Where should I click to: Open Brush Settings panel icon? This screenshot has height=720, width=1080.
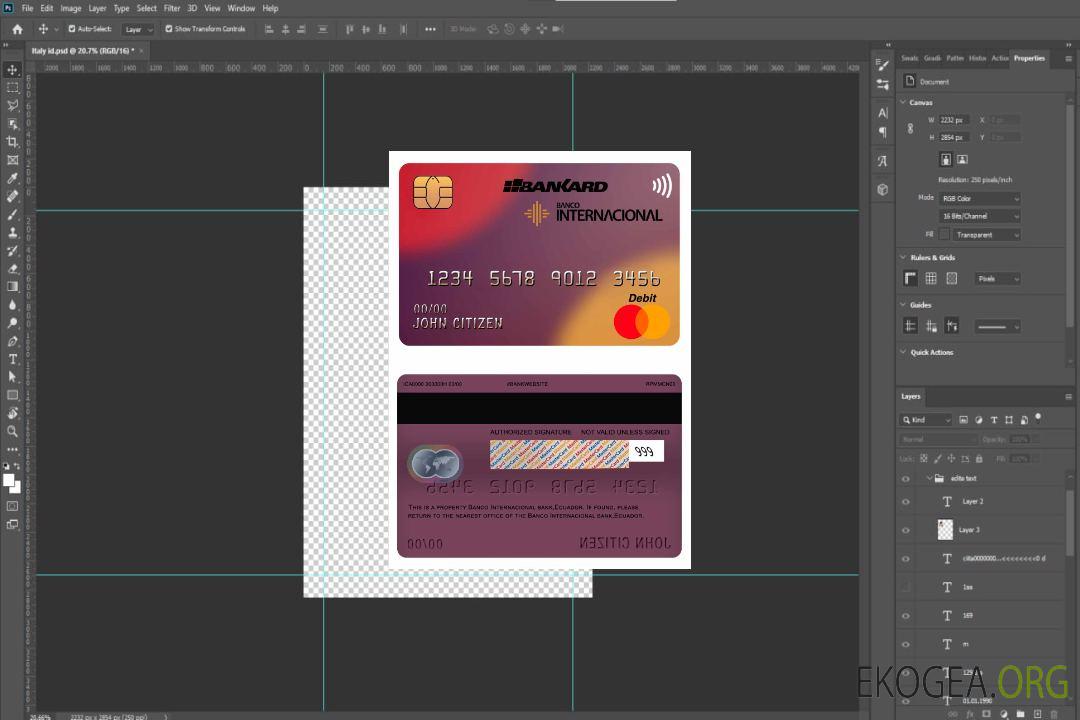click(x=882, y=65)
